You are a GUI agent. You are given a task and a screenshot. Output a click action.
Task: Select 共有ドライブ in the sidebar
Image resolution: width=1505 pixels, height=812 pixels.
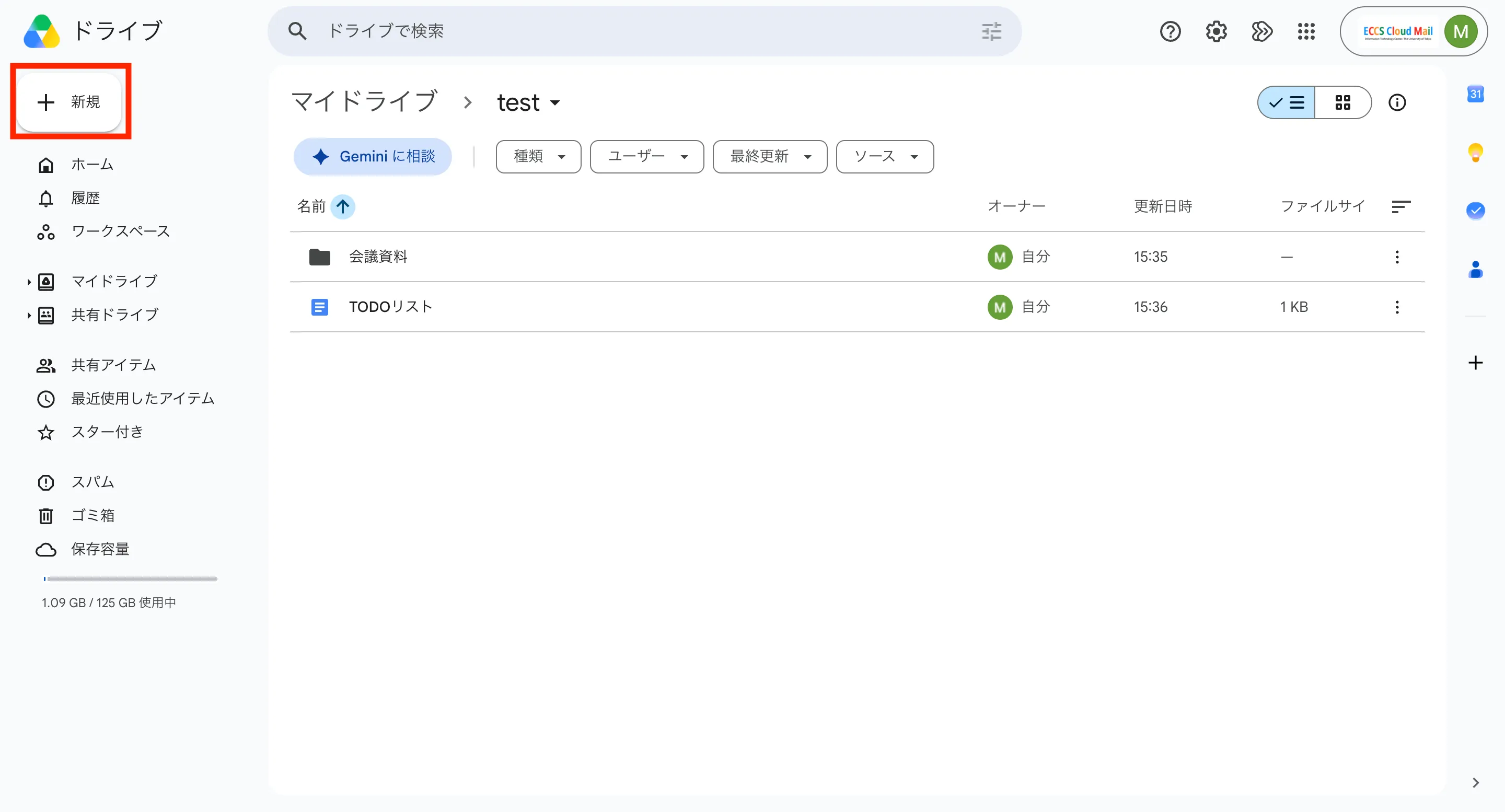click(x=114, y=316)
